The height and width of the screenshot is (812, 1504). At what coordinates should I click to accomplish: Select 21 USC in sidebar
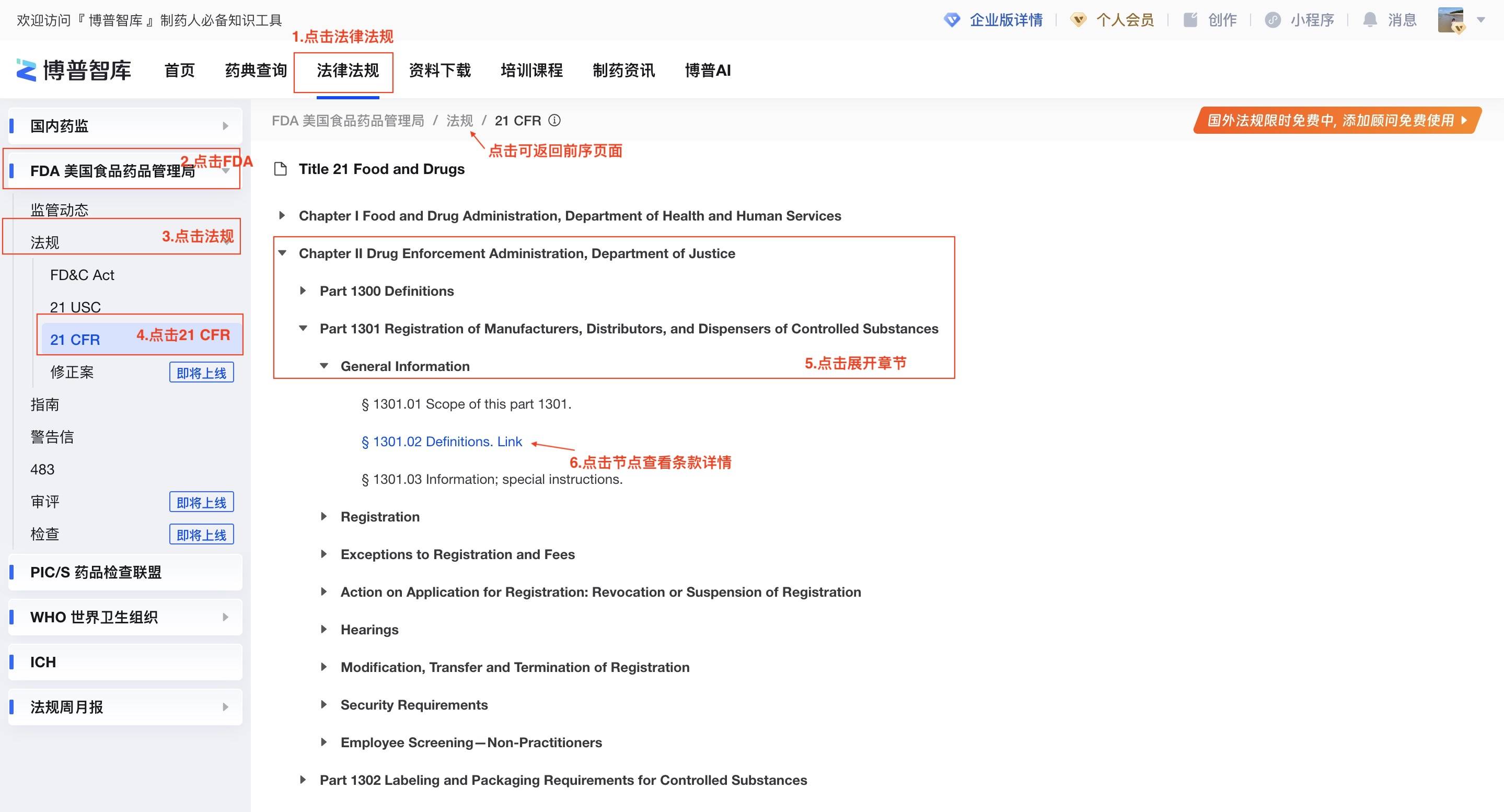point(75,307)
